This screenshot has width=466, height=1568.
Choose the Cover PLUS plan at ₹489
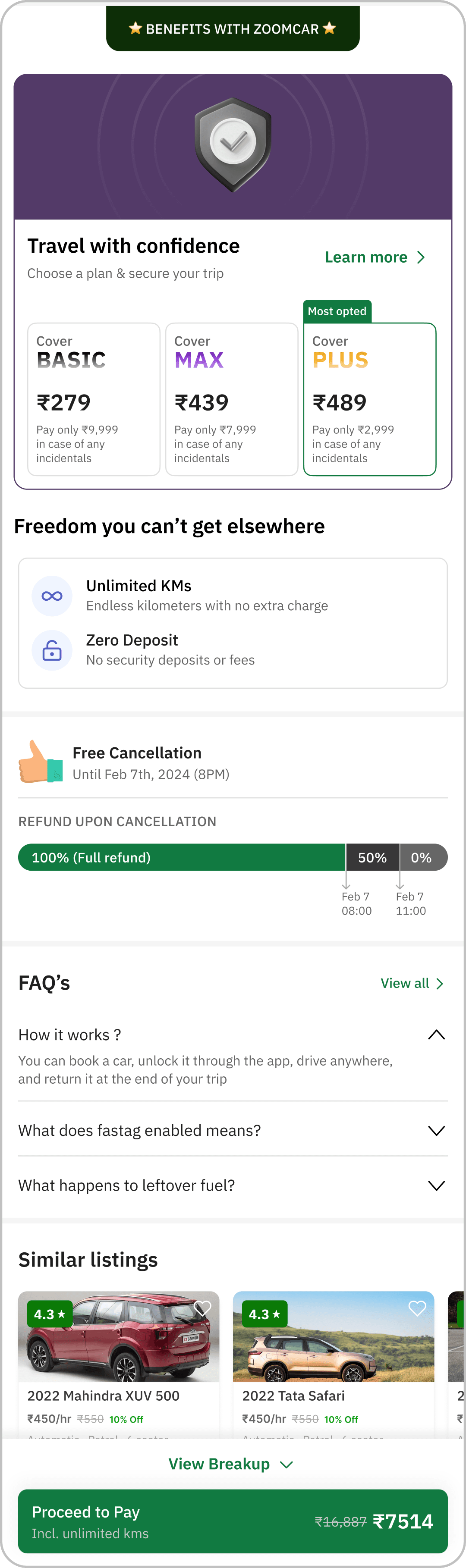(x=369, y=399)
